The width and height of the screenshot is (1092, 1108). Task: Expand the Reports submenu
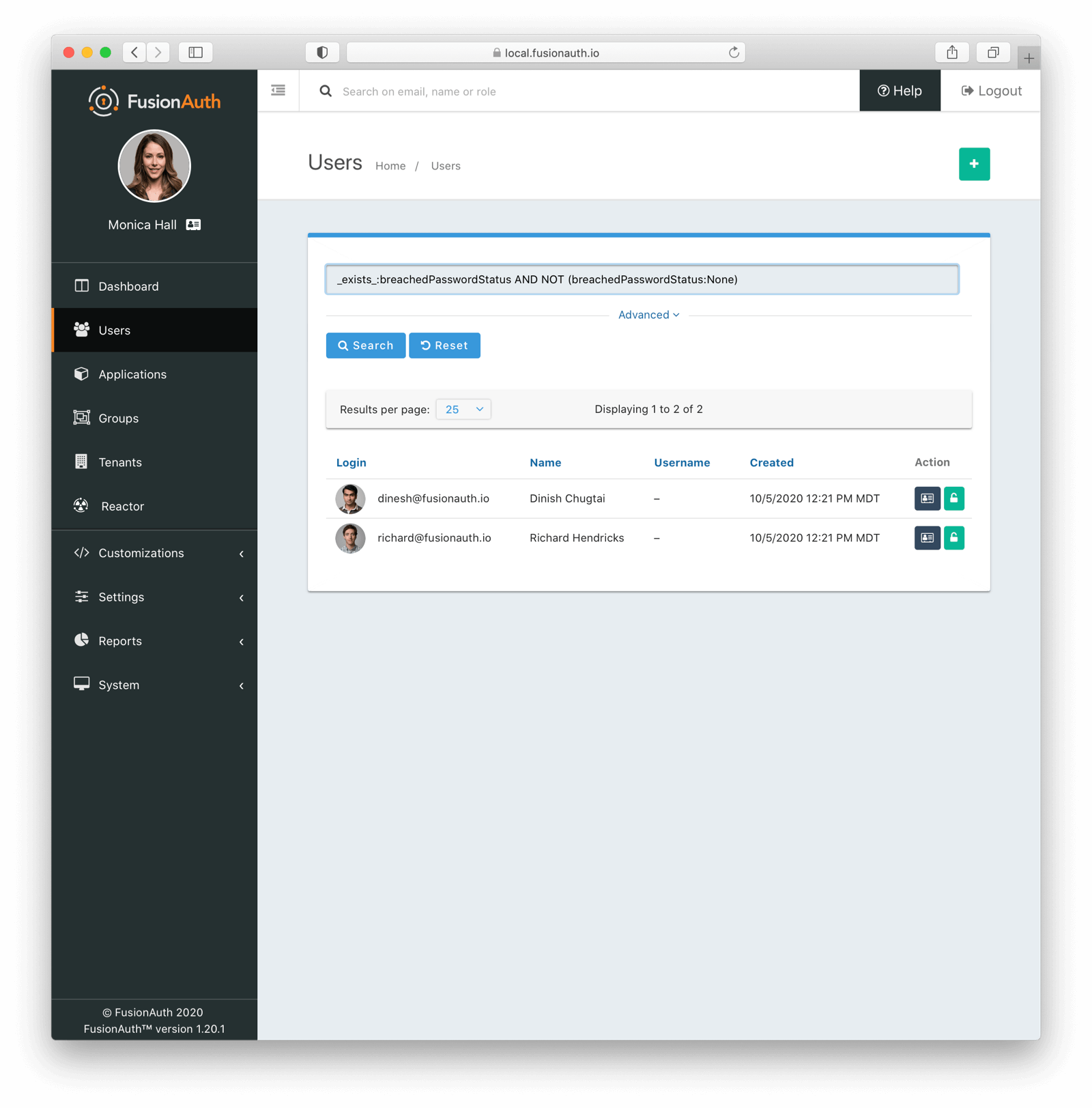point(155,641)
